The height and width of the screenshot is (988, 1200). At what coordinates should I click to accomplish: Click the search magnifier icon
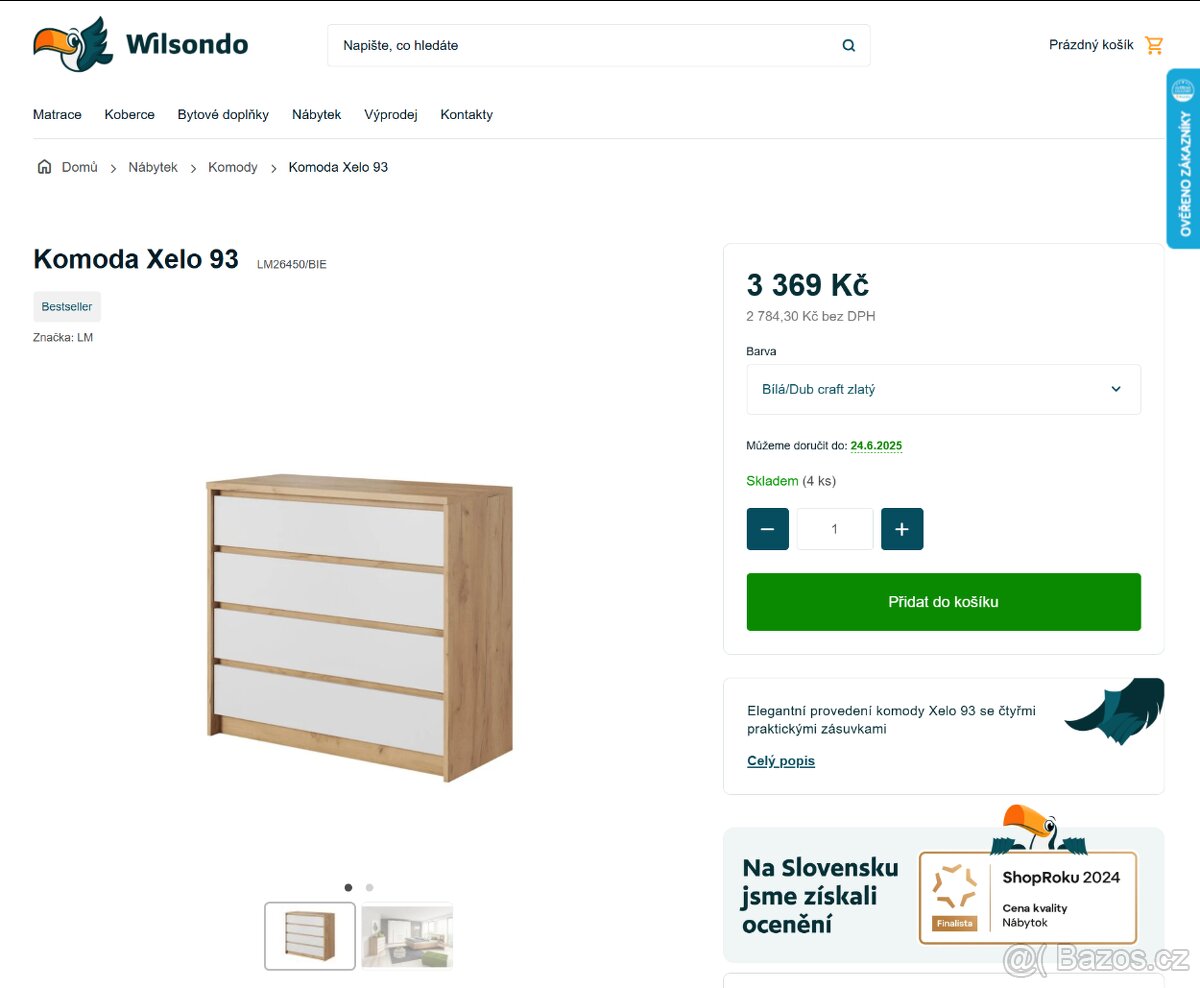(848, 45)
